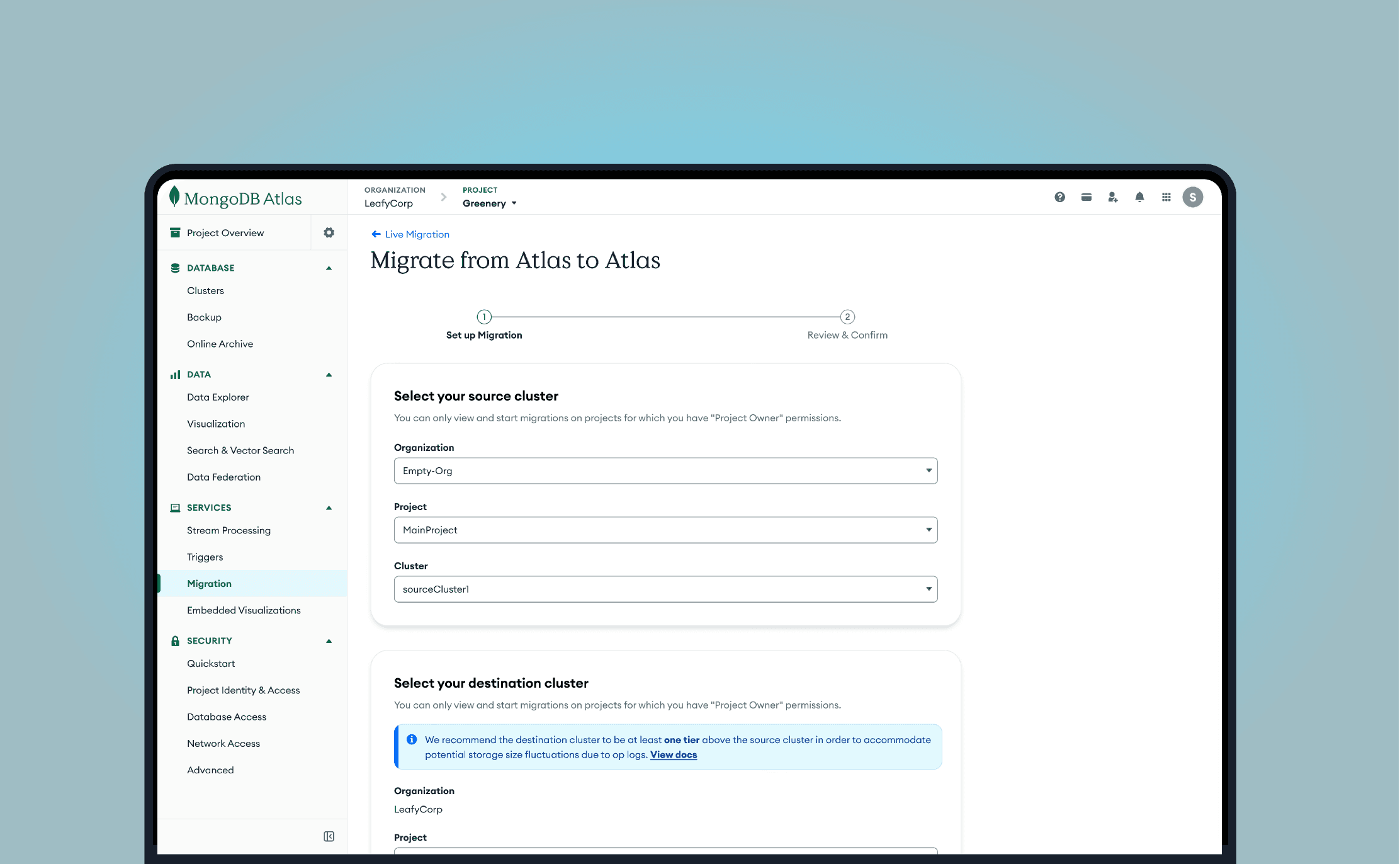The image size is (1400, 864).
Task: Open the source Organization dropdown
Action: [665, 471]
